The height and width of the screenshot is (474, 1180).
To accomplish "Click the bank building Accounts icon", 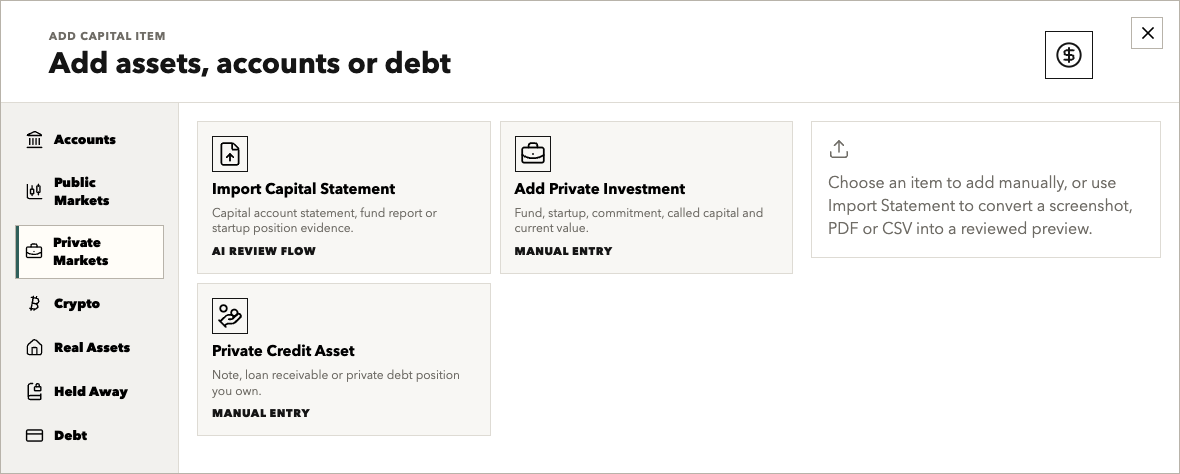I will pyautogui.click(x=35, y=139).
